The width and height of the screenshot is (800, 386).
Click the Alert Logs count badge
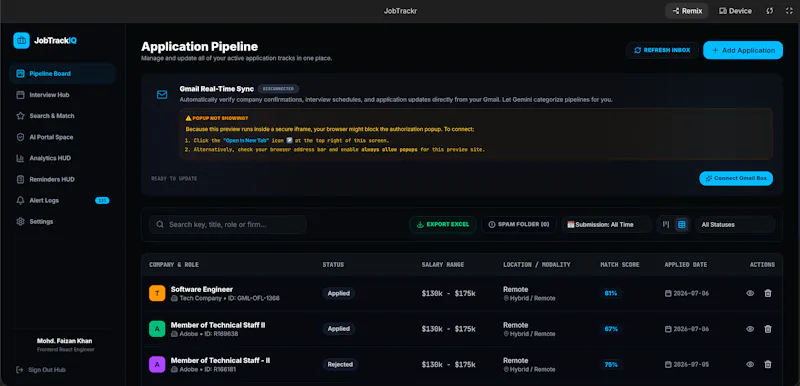click(x=102, y=200)
